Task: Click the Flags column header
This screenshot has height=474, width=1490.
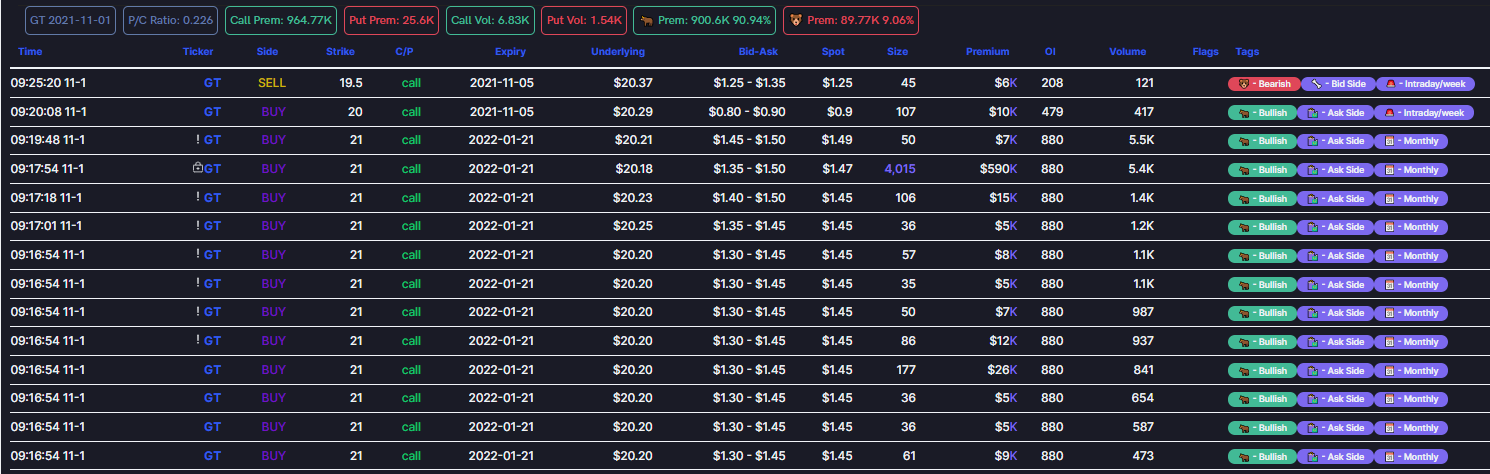Action: tap(1205, 51)
